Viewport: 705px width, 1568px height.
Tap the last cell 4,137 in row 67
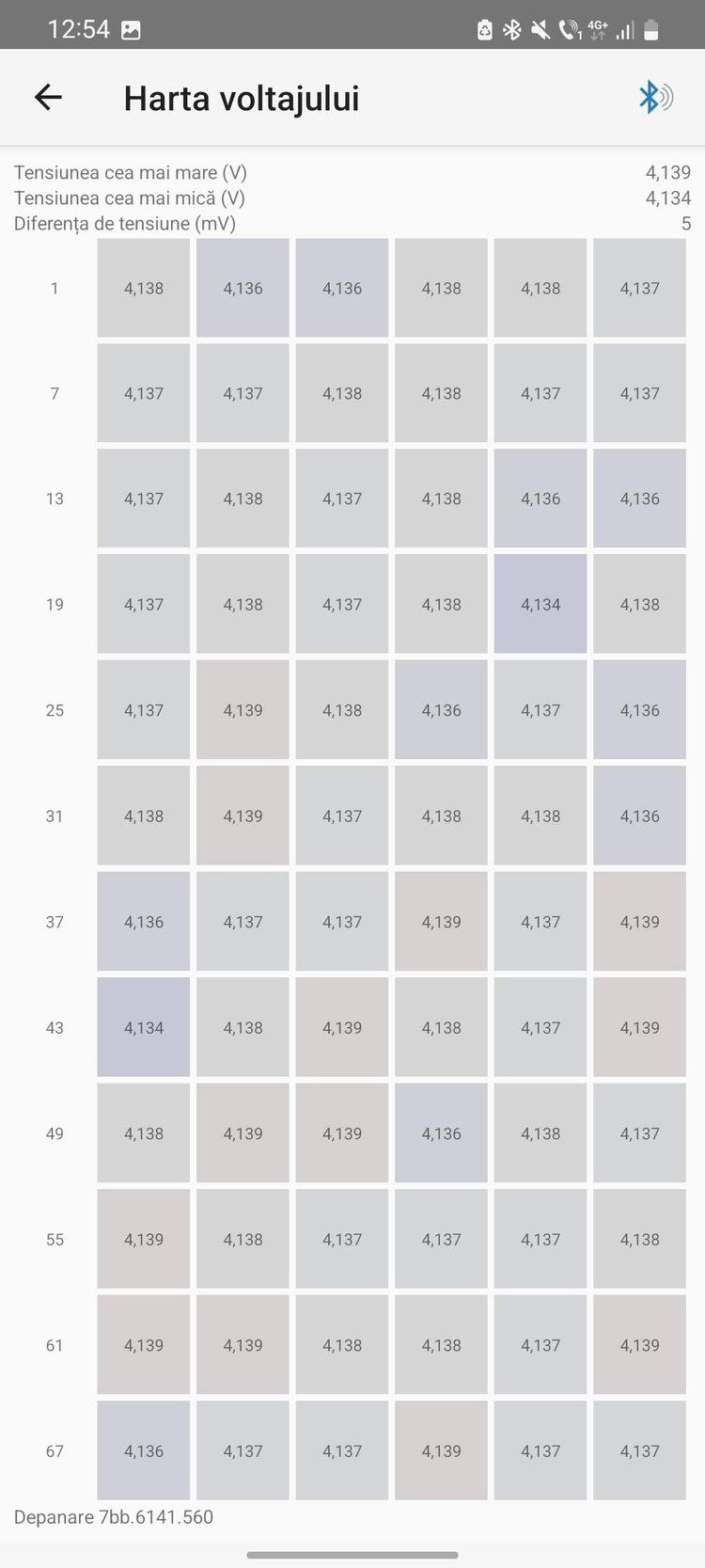tap(639, 1450)
